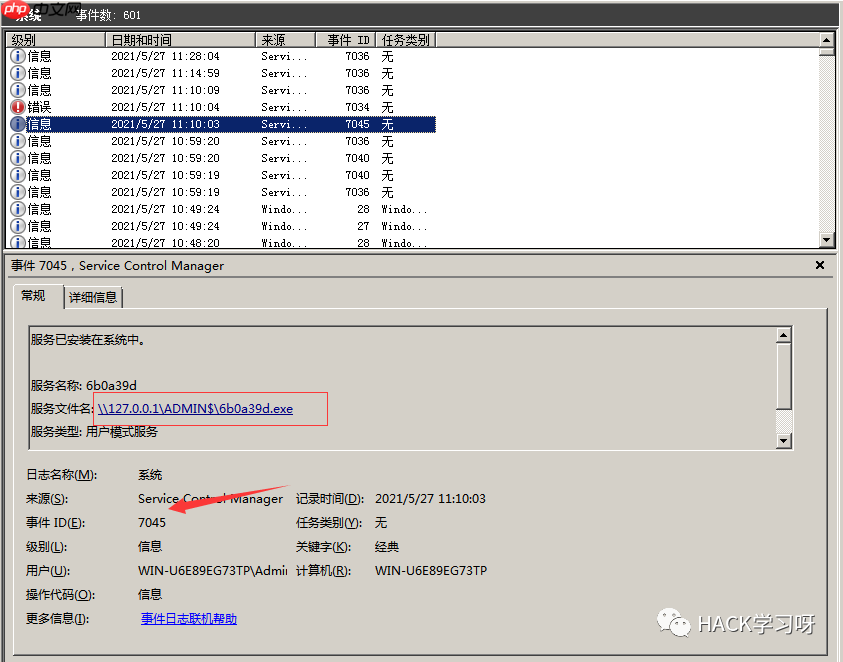Click scroll-up arrow of the event list
Screen dimensions: 843x662
point(828,42)
